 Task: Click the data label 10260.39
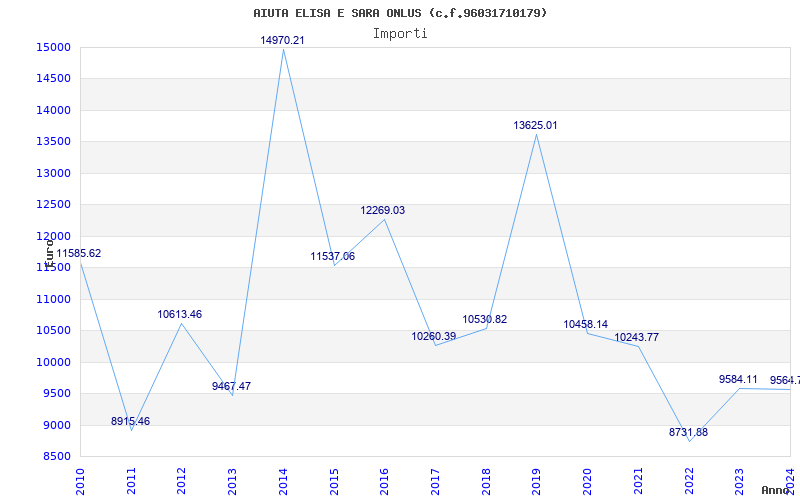pos(434,336)
